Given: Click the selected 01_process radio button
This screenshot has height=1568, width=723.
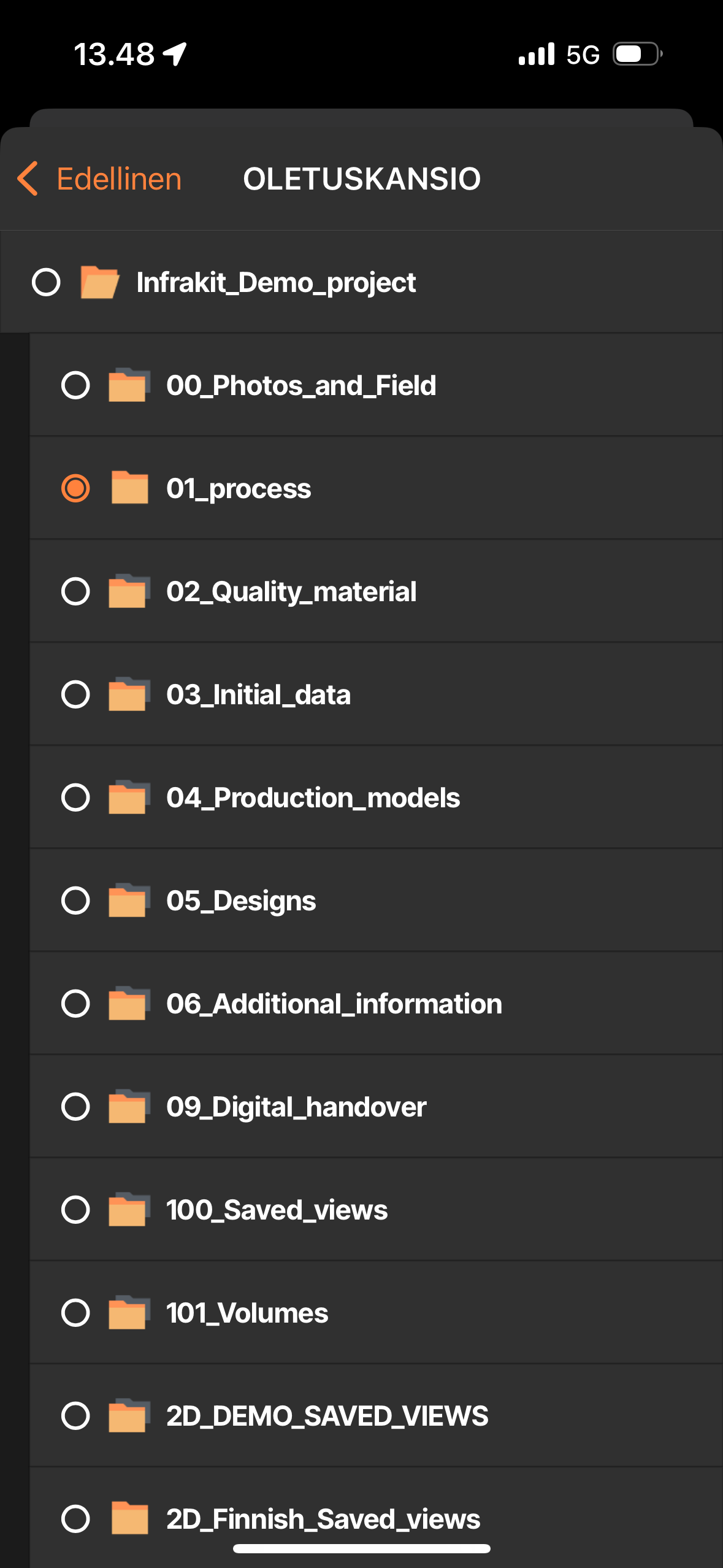Looking at the screenshot, I should 75,488.
